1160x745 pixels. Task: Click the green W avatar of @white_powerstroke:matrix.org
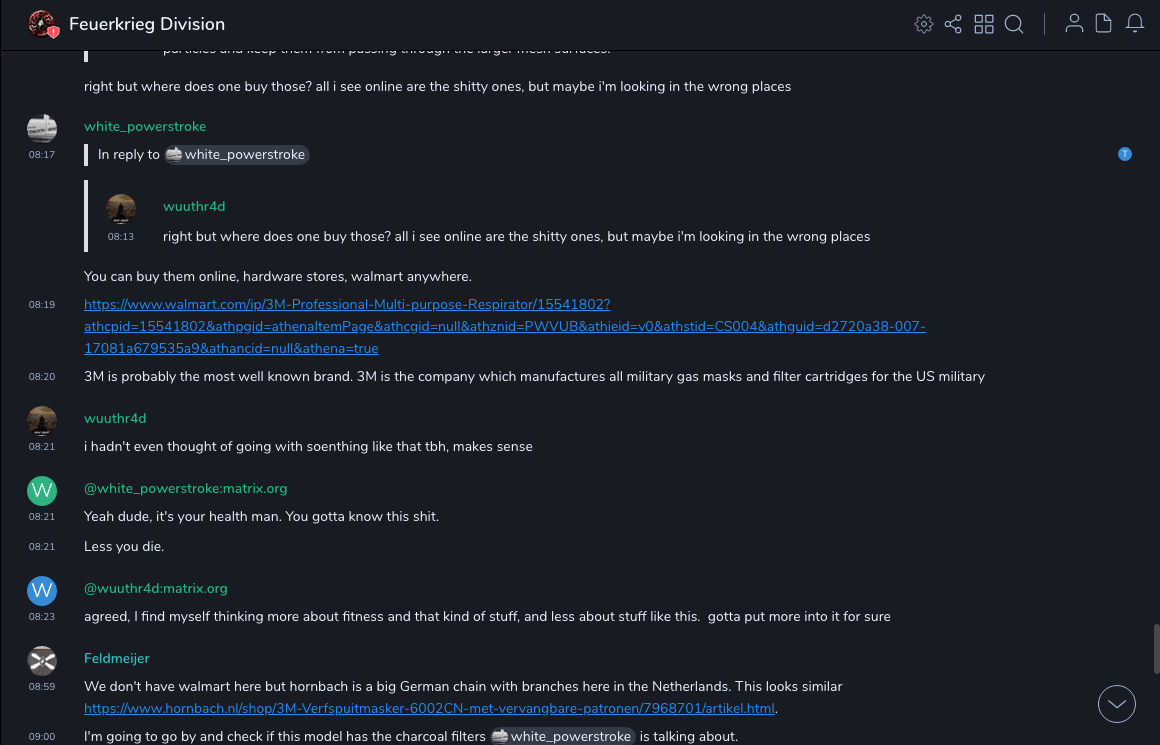click(42, 490)
